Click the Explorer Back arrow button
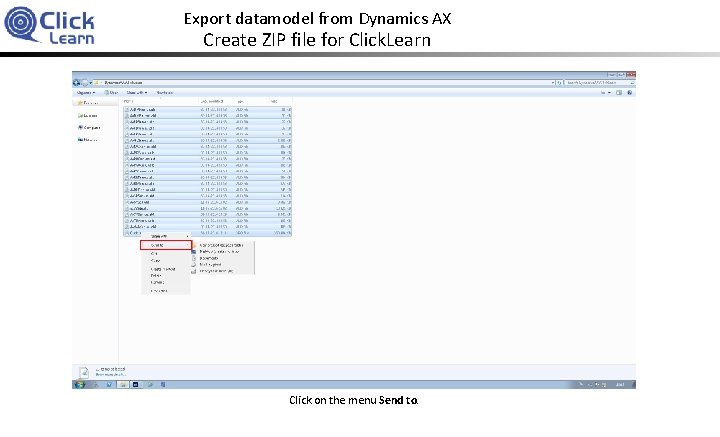This screenshot has height=437, width=720. coord(76,83)
